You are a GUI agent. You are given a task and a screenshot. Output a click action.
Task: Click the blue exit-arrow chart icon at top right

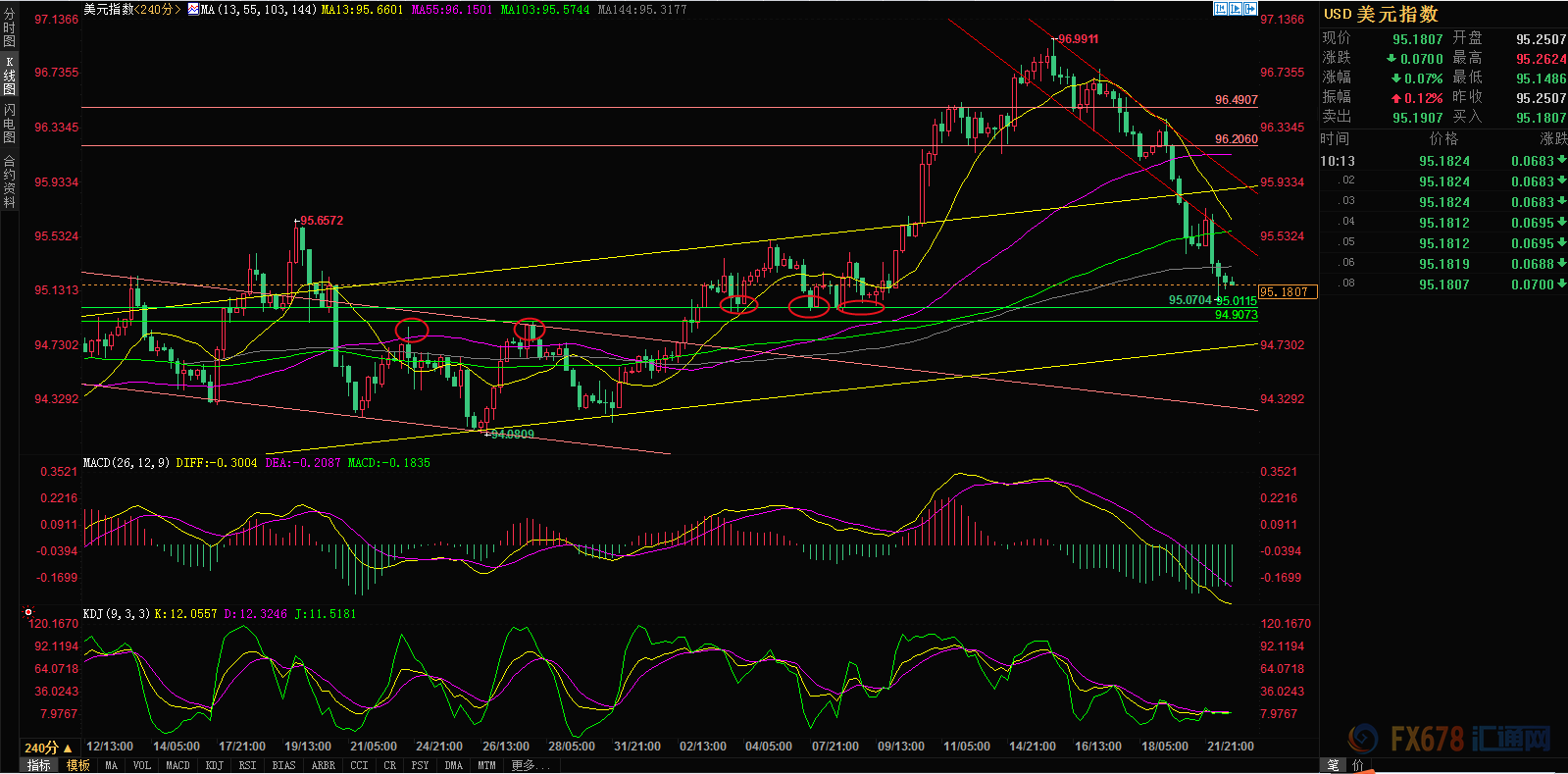1250,9
